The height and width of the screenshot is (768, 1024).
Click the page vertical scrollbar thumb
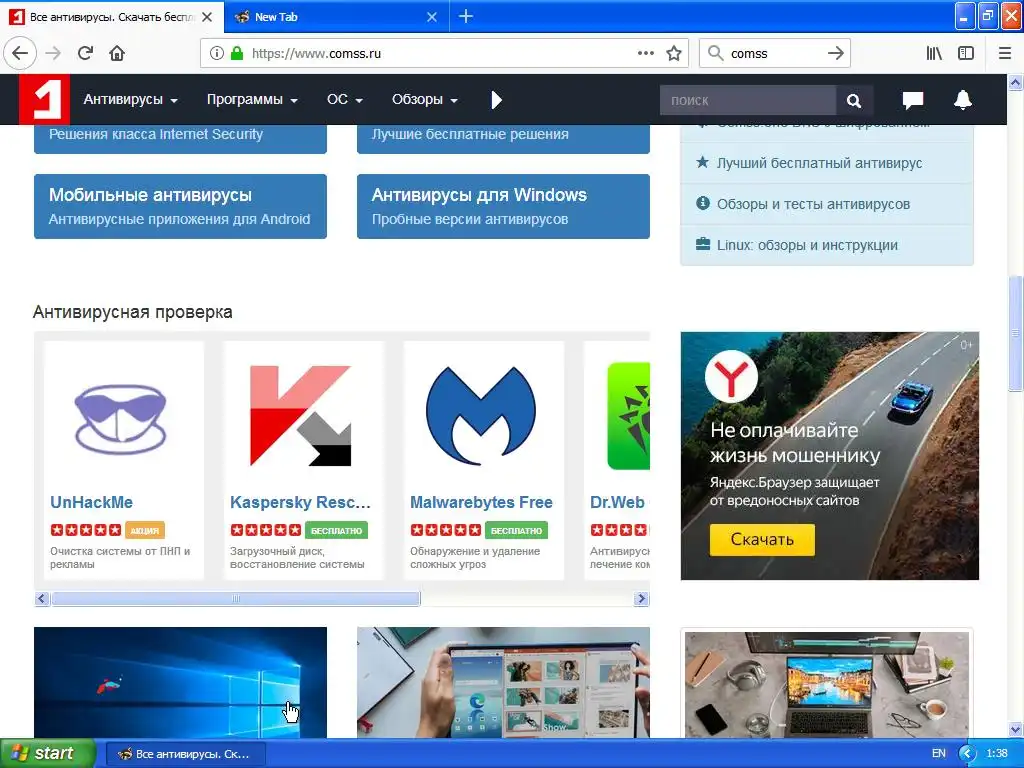1015,334
